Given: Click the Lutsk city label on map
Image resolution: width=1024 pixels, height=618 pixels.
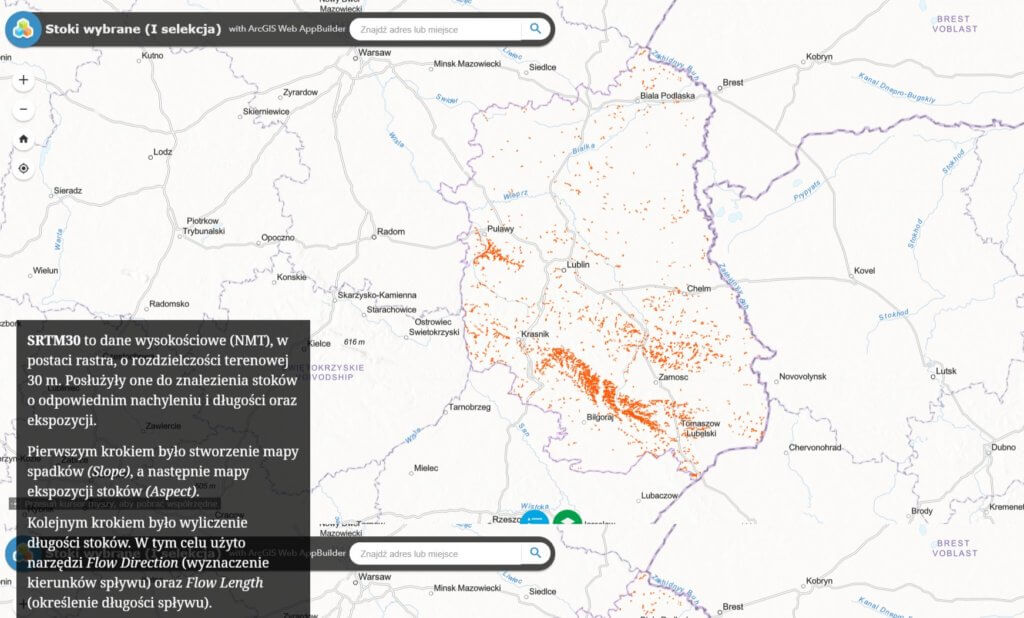Looking at the screenshot, I should 946,371.
